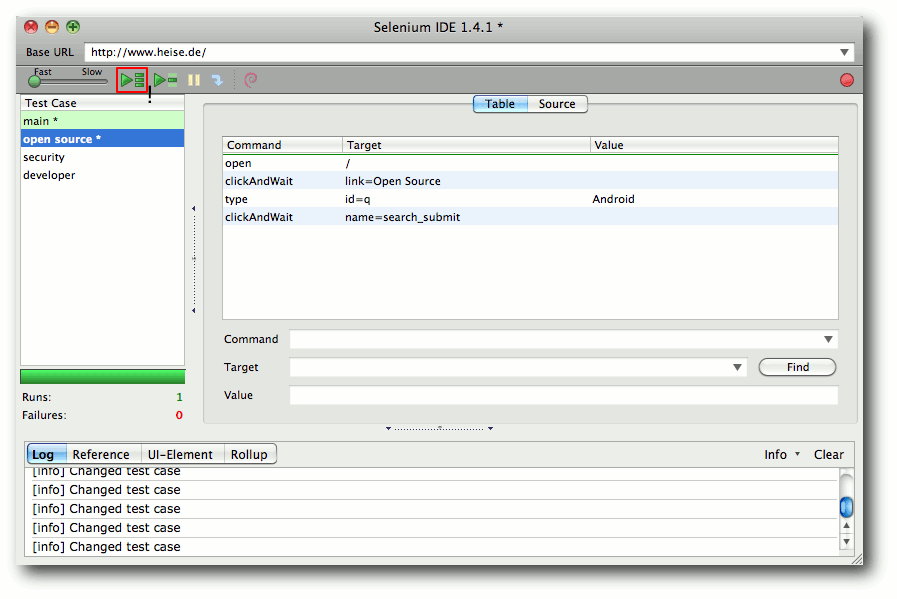Open the Info log level dropdown
The height and width of the screenshot is (599, 897).
click(x=781, y=455)
